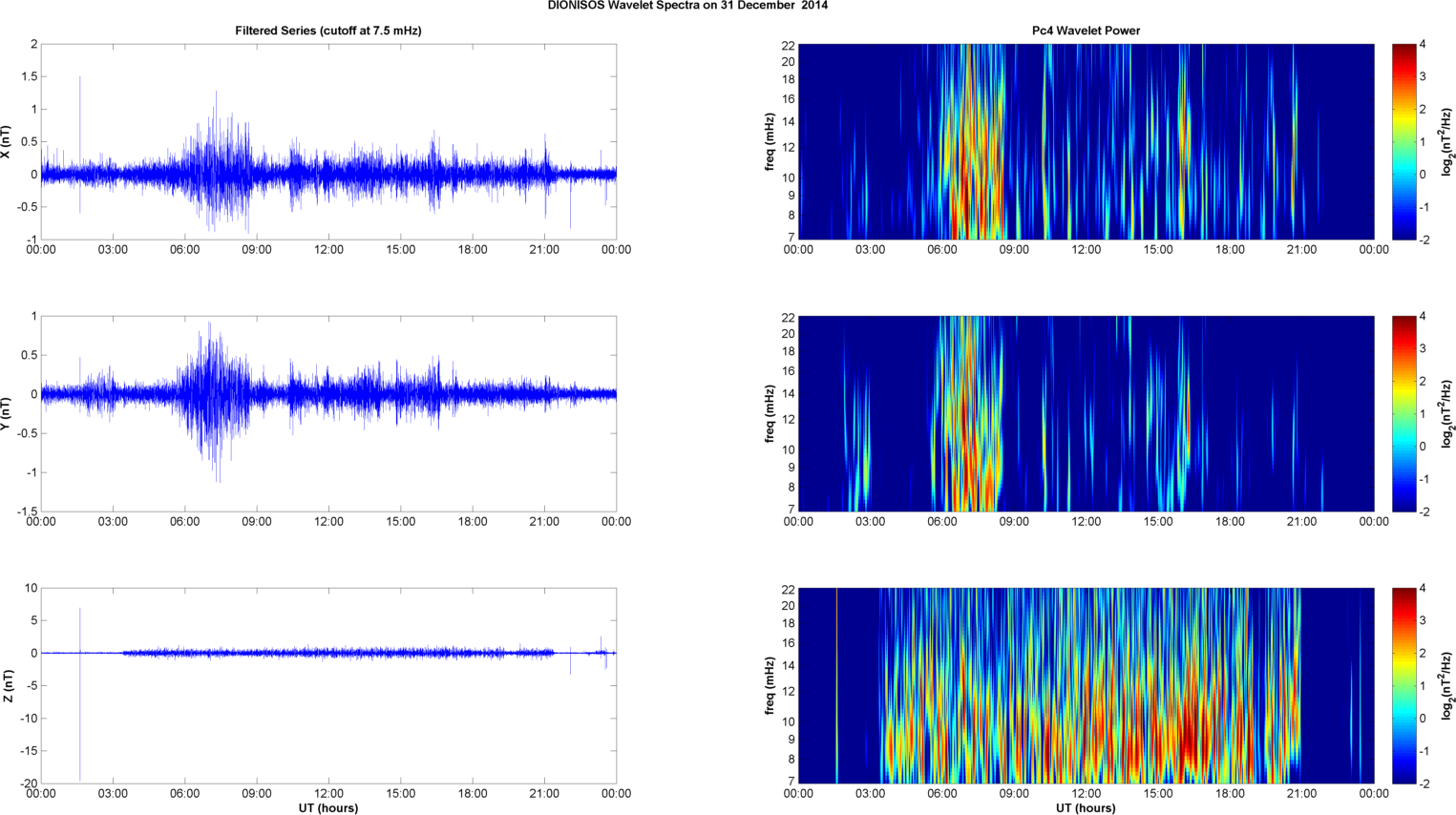Click the '-1.5' tick on Y series axis
Image resolution: width=1456 pixels, height=815 pixels.
(x=27, y=512)
